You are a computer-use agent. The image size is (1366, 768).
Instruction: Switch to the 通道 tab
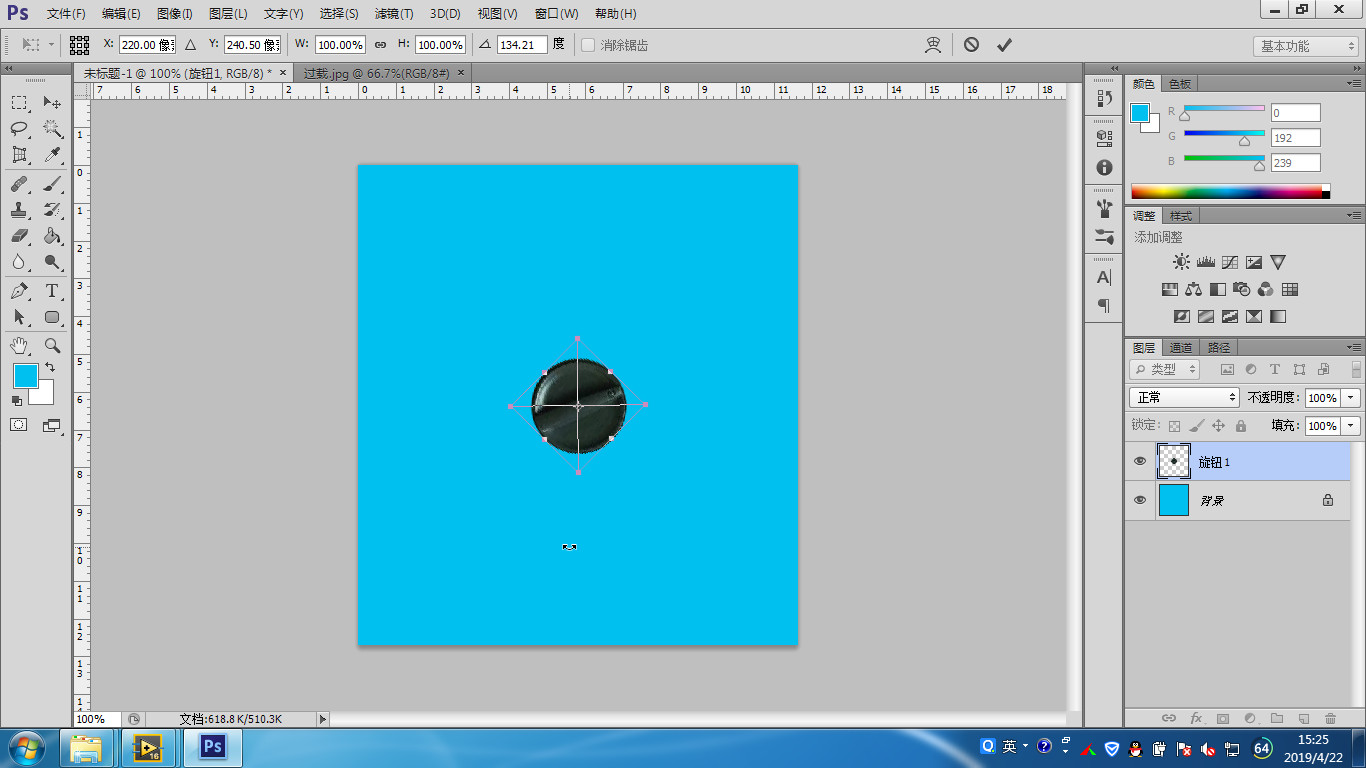click(x=1181, y=348)
